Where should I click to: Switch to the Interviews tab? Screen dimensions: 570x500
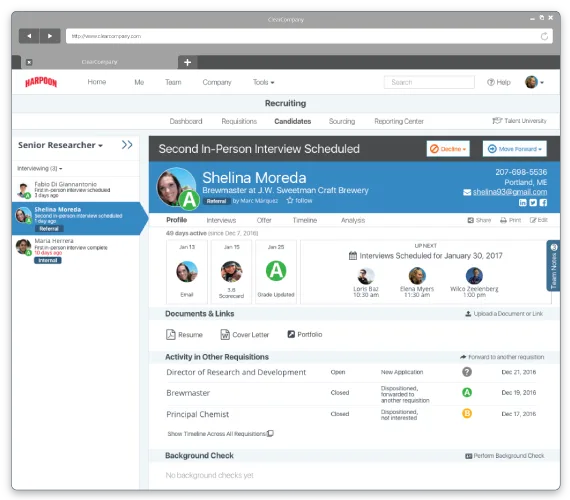pos(221,220)
